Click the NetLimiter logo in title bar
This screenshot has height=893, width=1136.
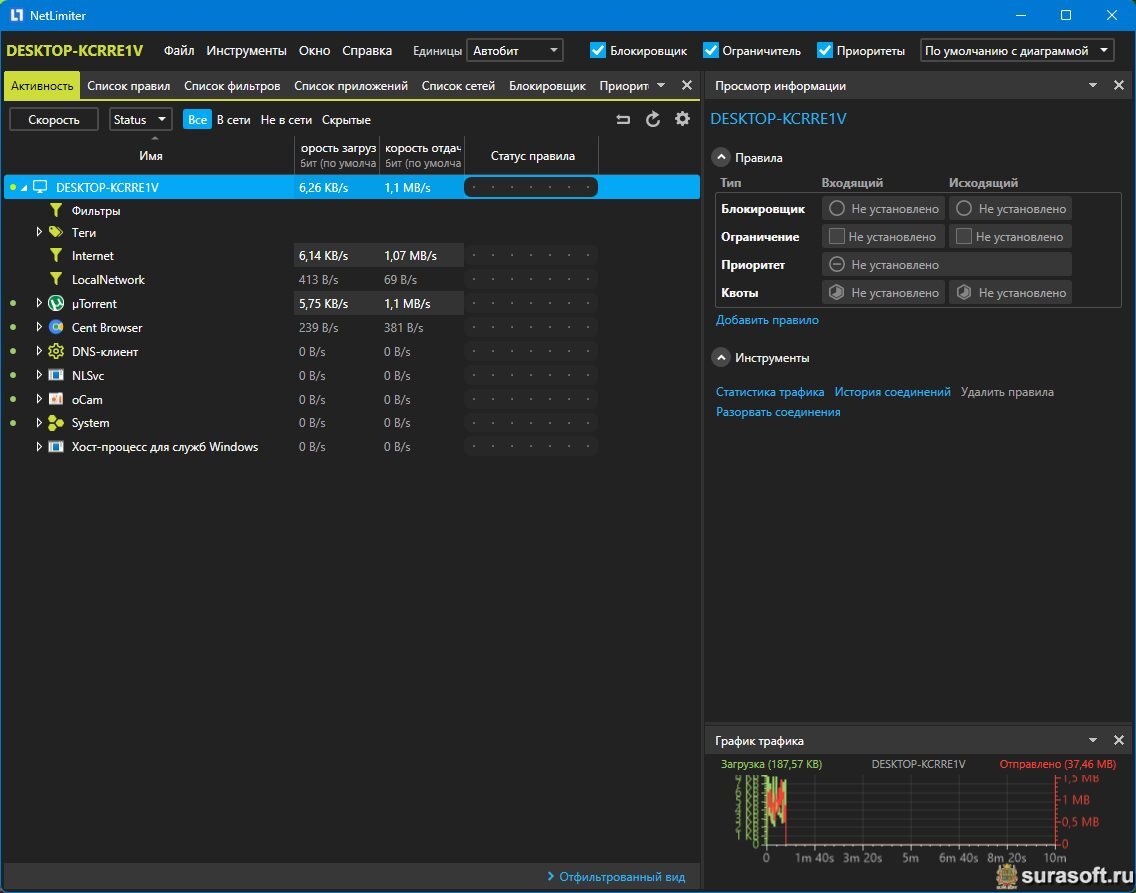point(17,15)
